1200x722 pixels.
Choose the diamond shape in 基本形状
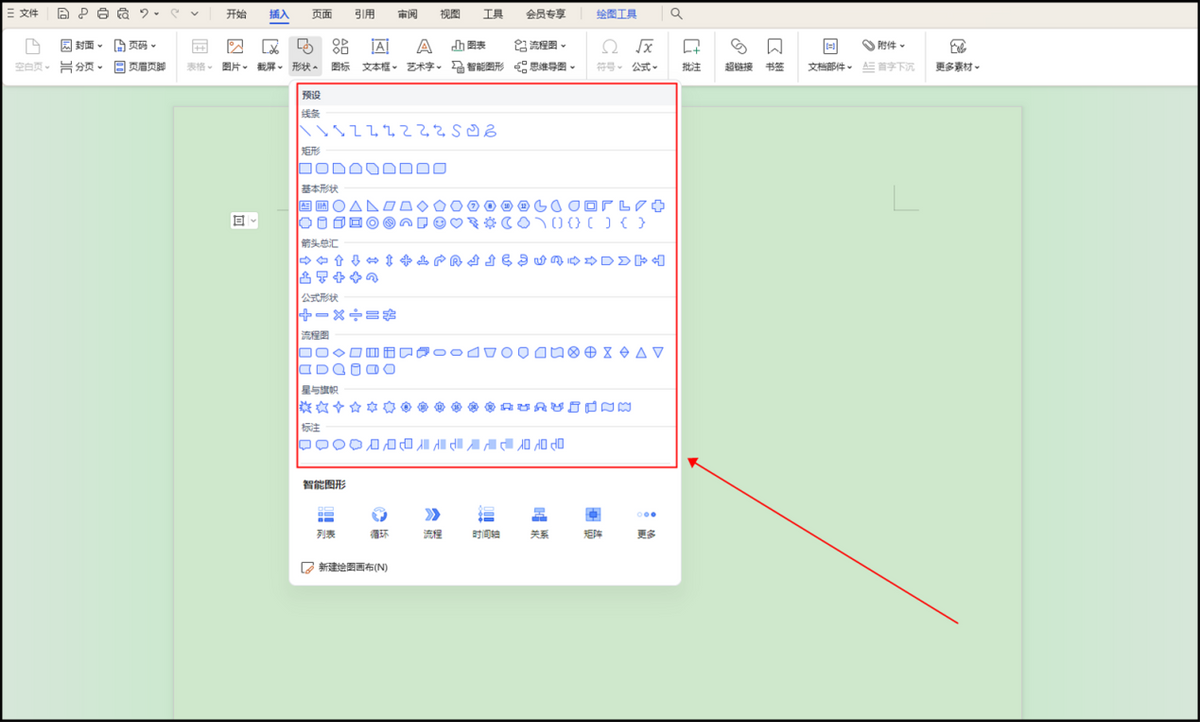coord(422,206)
